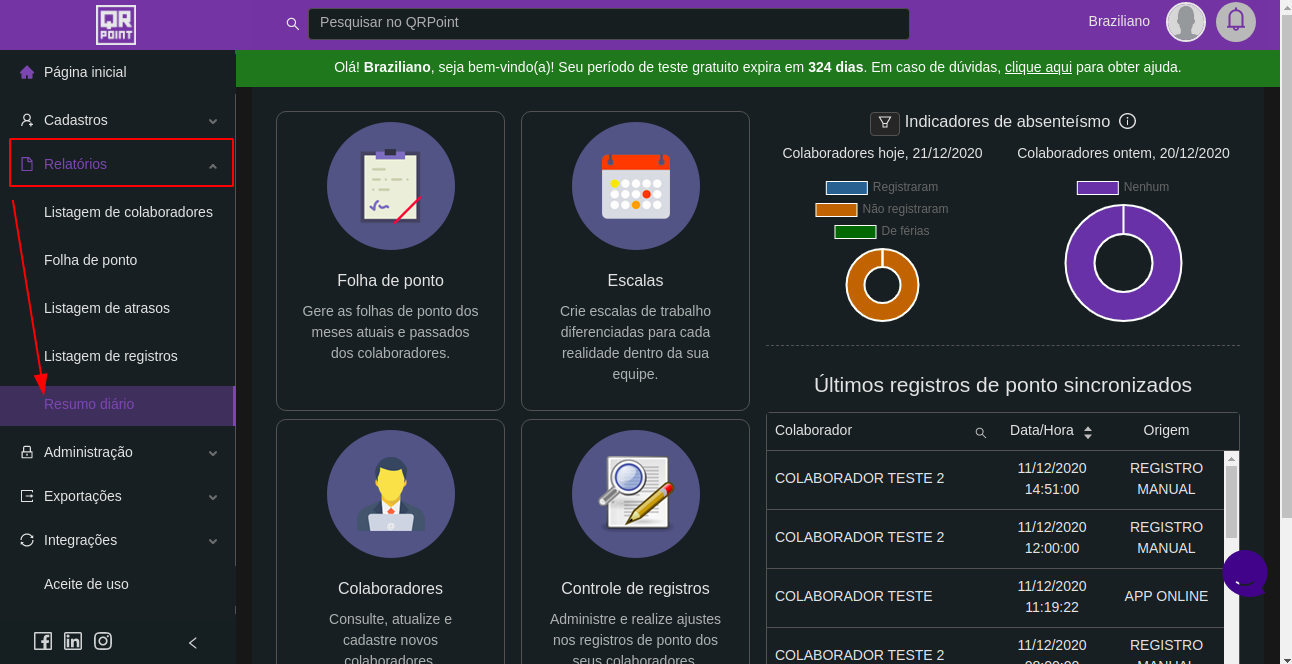The image size is (1292, 664).
Task: Expand the Administração menu
Action: 118,452
